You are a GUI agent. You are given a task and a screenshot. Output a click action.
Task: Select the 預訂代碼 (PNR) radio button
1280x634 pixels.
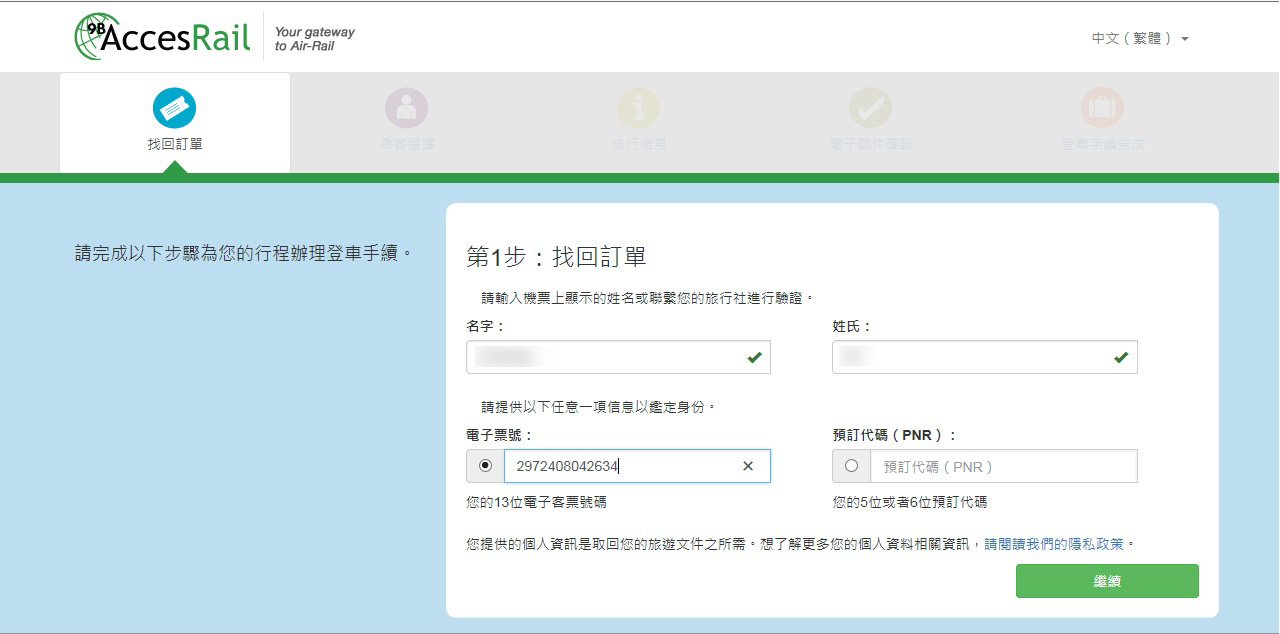[852, 466]
